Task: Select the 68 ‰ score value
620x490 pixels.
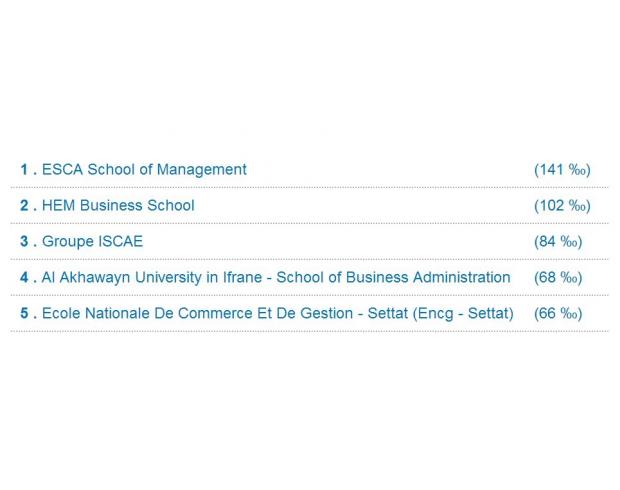Action: click(558, 278)
